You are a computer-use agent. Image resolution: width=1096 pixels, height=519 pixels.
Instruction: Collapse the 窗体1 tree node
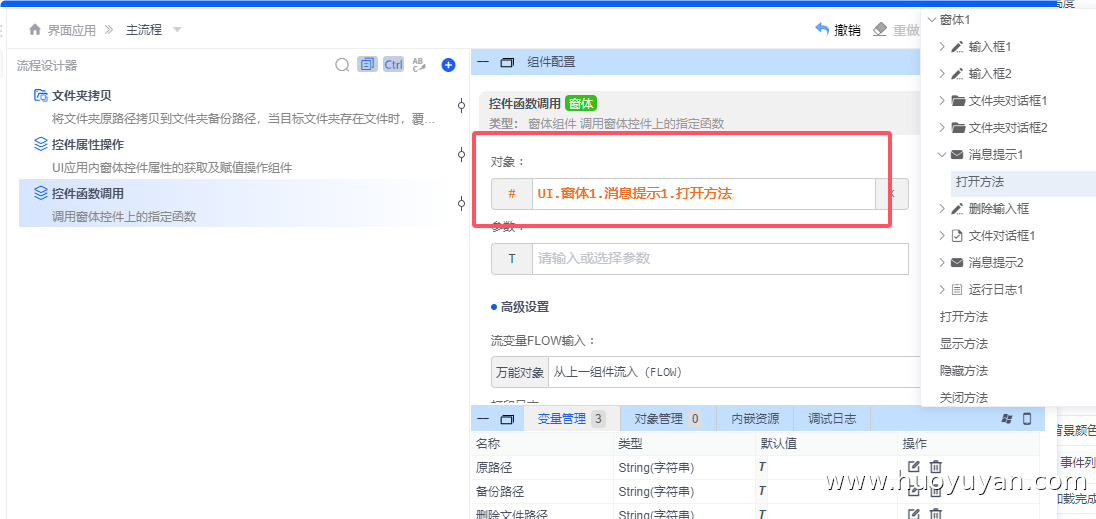click(931, 20)
